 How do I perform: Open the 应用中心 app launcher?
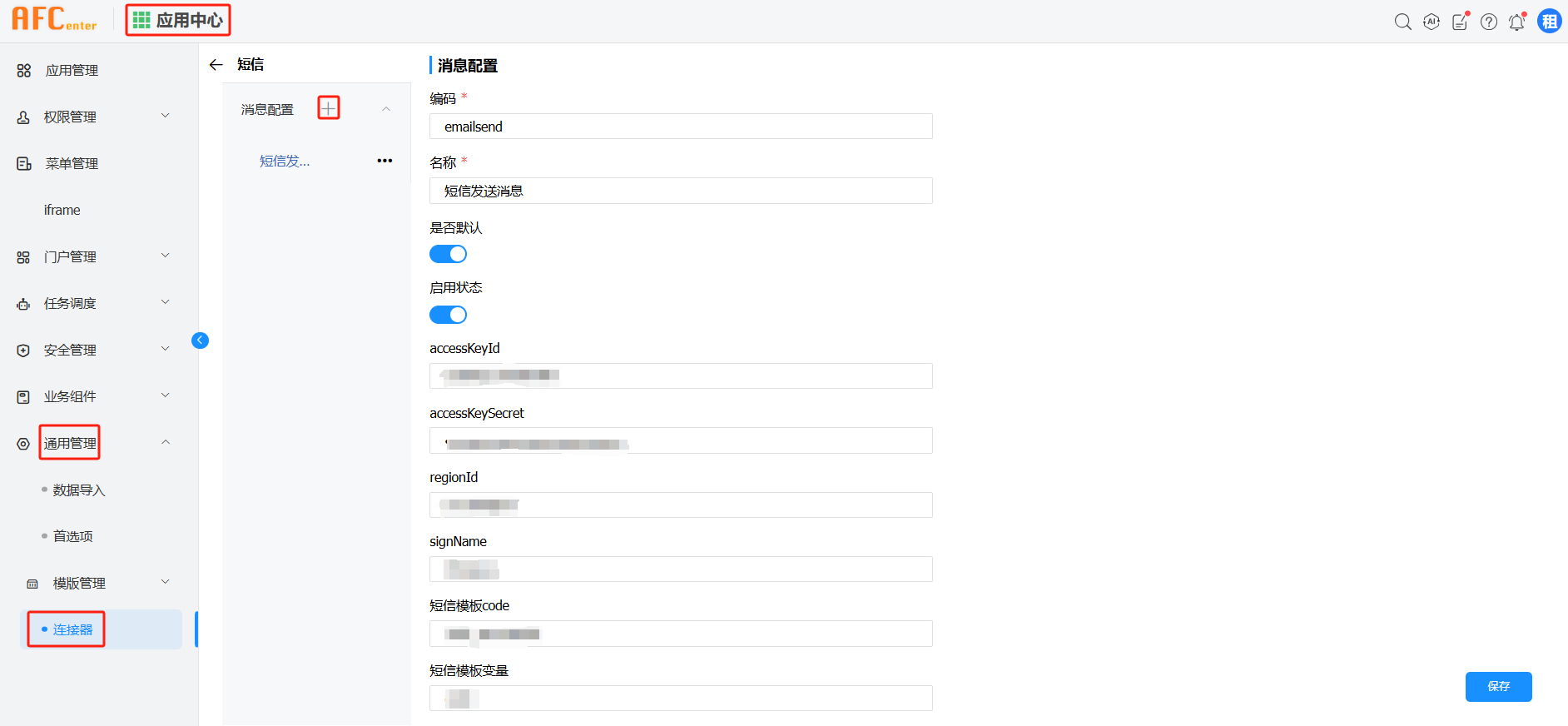tap(178, 20)
